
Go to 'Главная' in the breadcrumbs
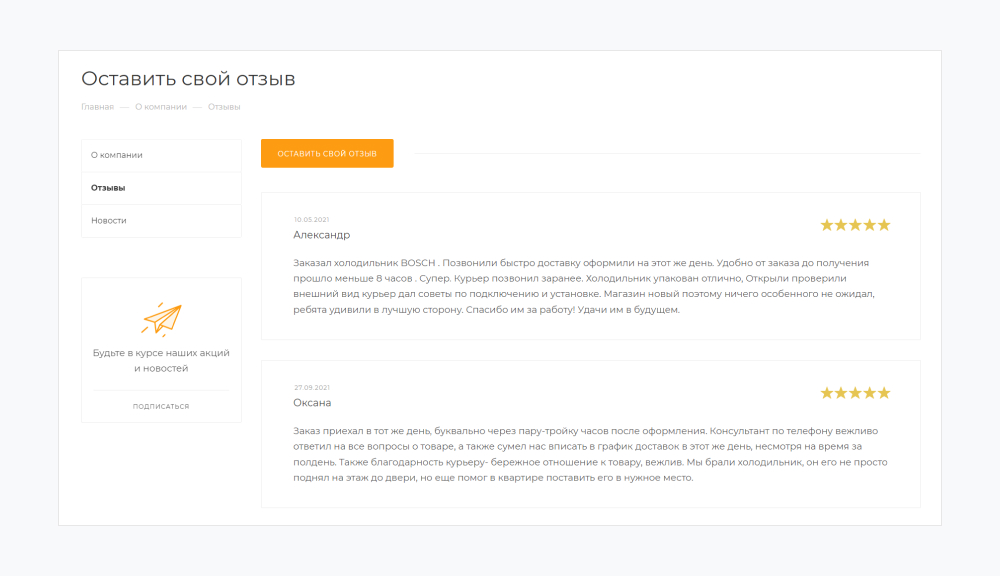point(97,107)
